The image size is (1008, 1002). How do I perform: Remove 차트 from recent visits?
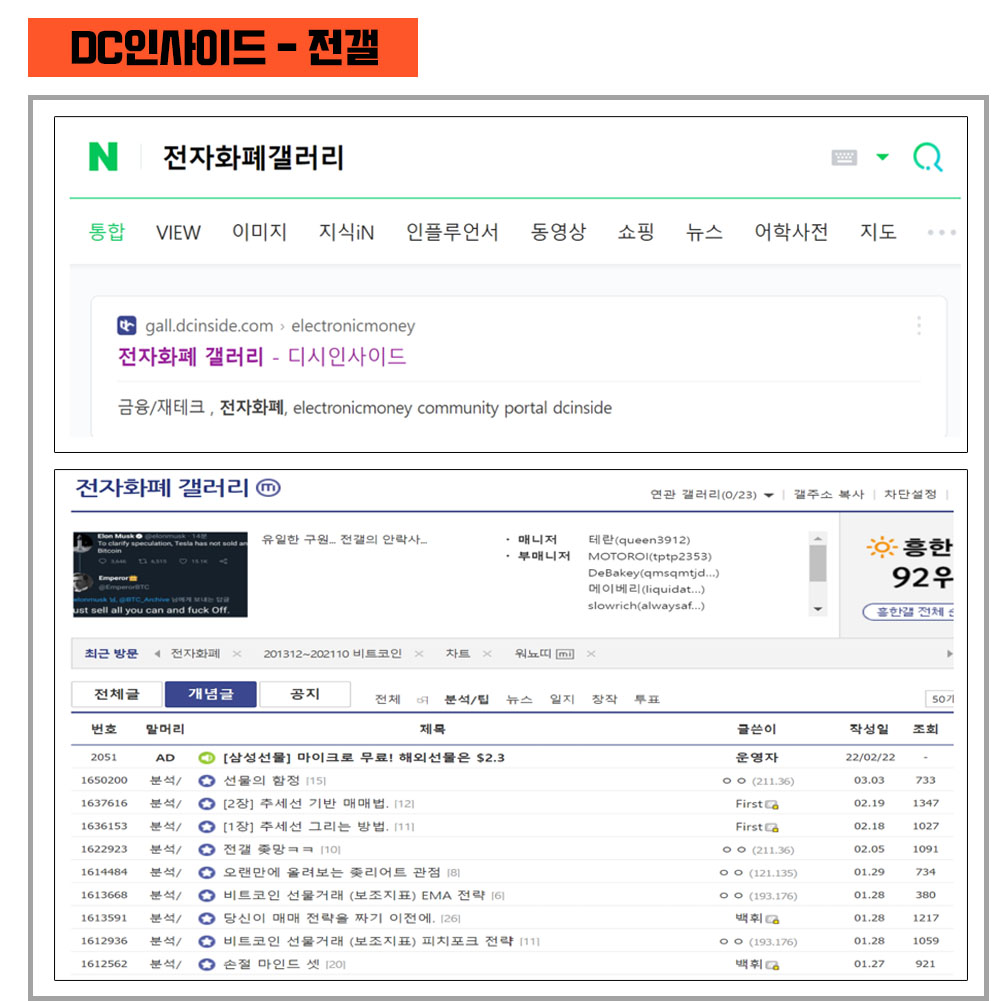tap(487, 654)
